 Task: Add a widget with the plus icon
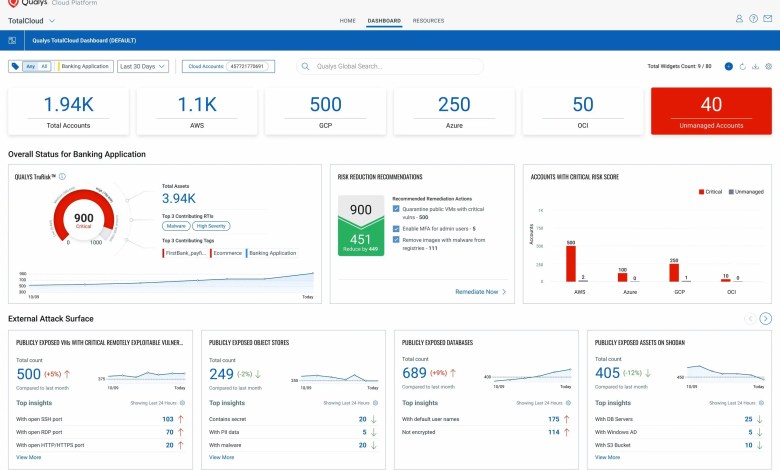point(728,66)
